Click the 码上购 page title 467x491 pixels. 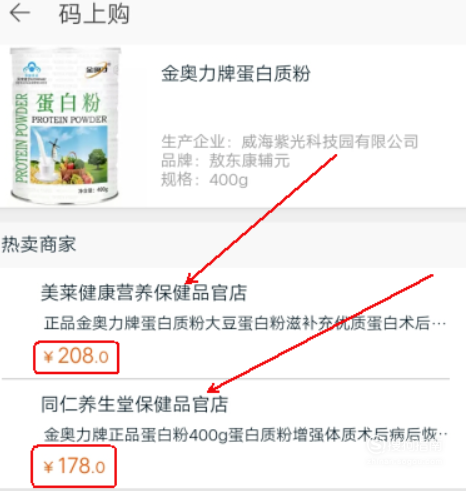coord(94,14)
